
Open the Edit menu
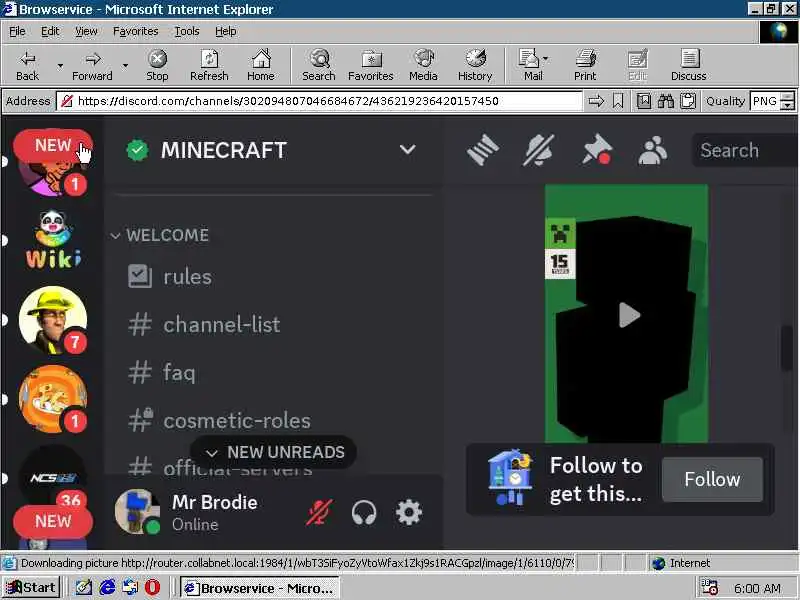50,31
